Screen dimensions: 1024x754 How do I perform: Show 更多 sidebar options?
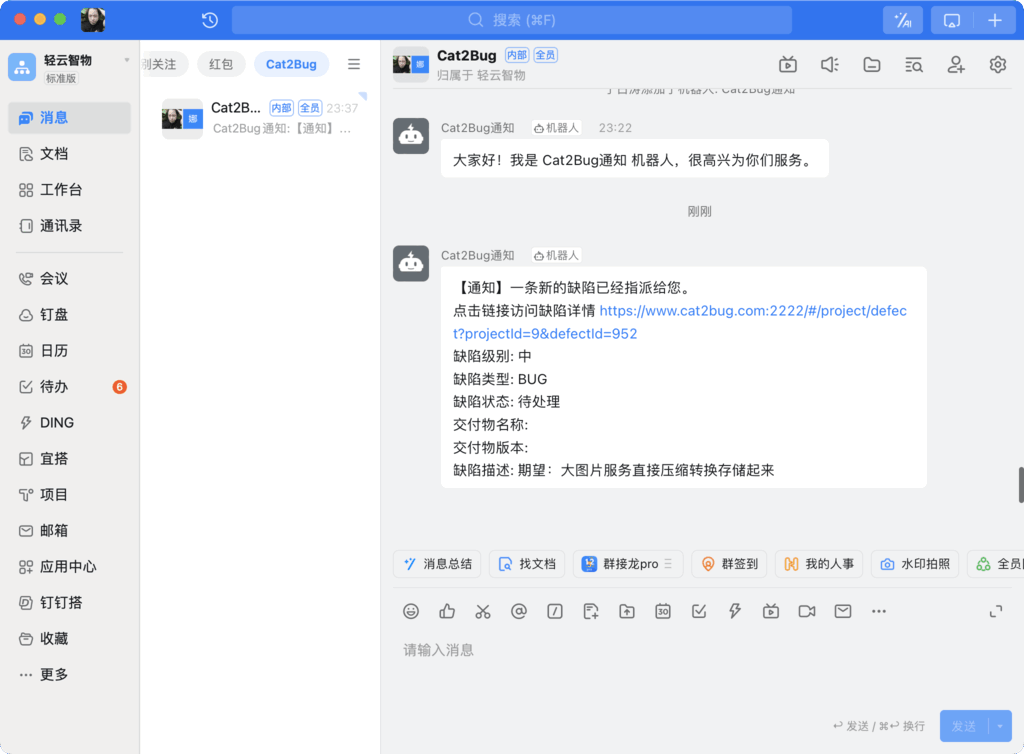69,674
